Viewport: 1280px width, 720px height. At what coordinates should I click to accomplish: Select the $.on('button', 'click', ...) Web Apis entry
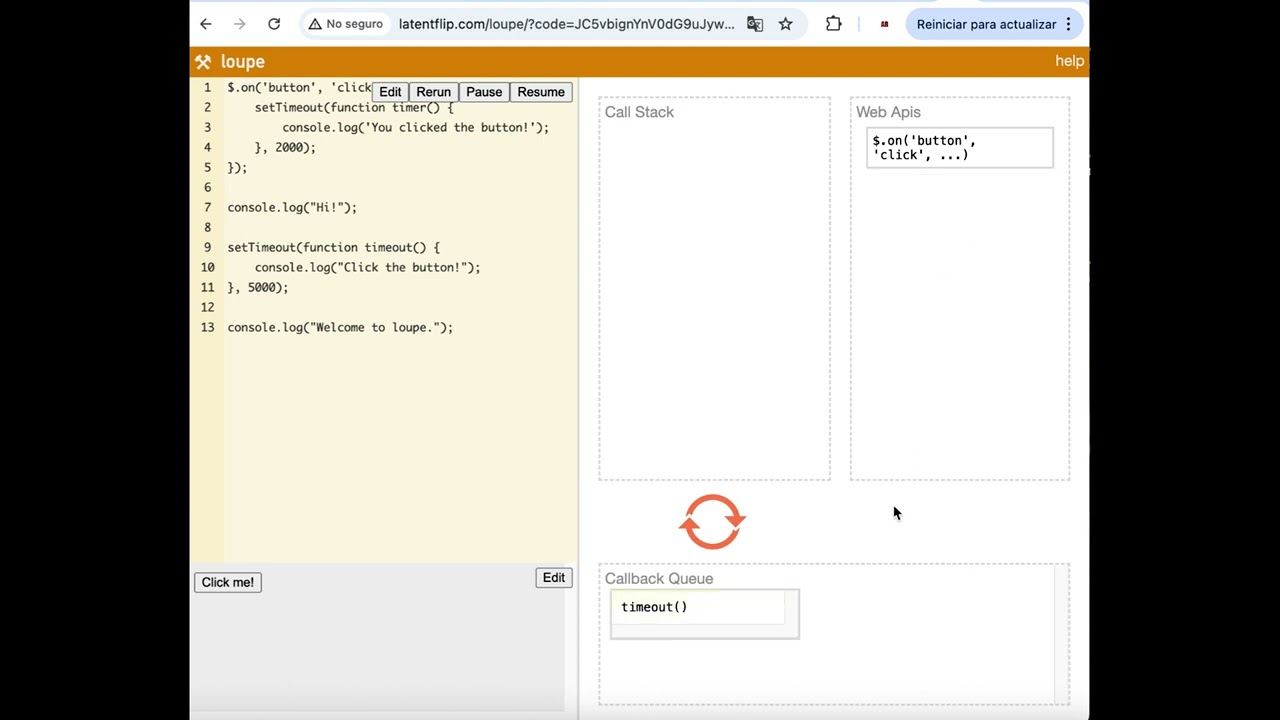960,148
